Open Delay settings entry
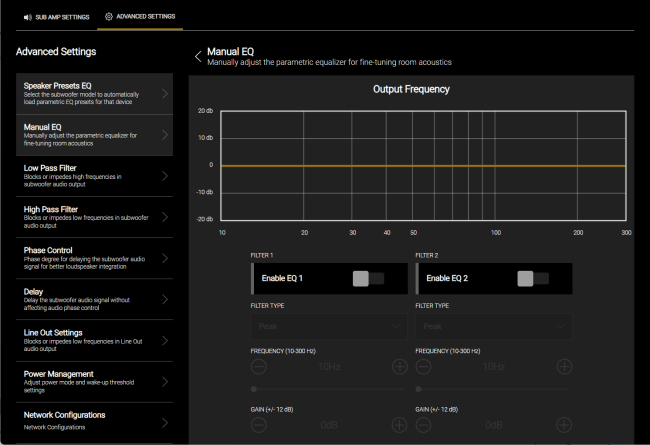The image size is (650, 445). [x=95, y=299]
